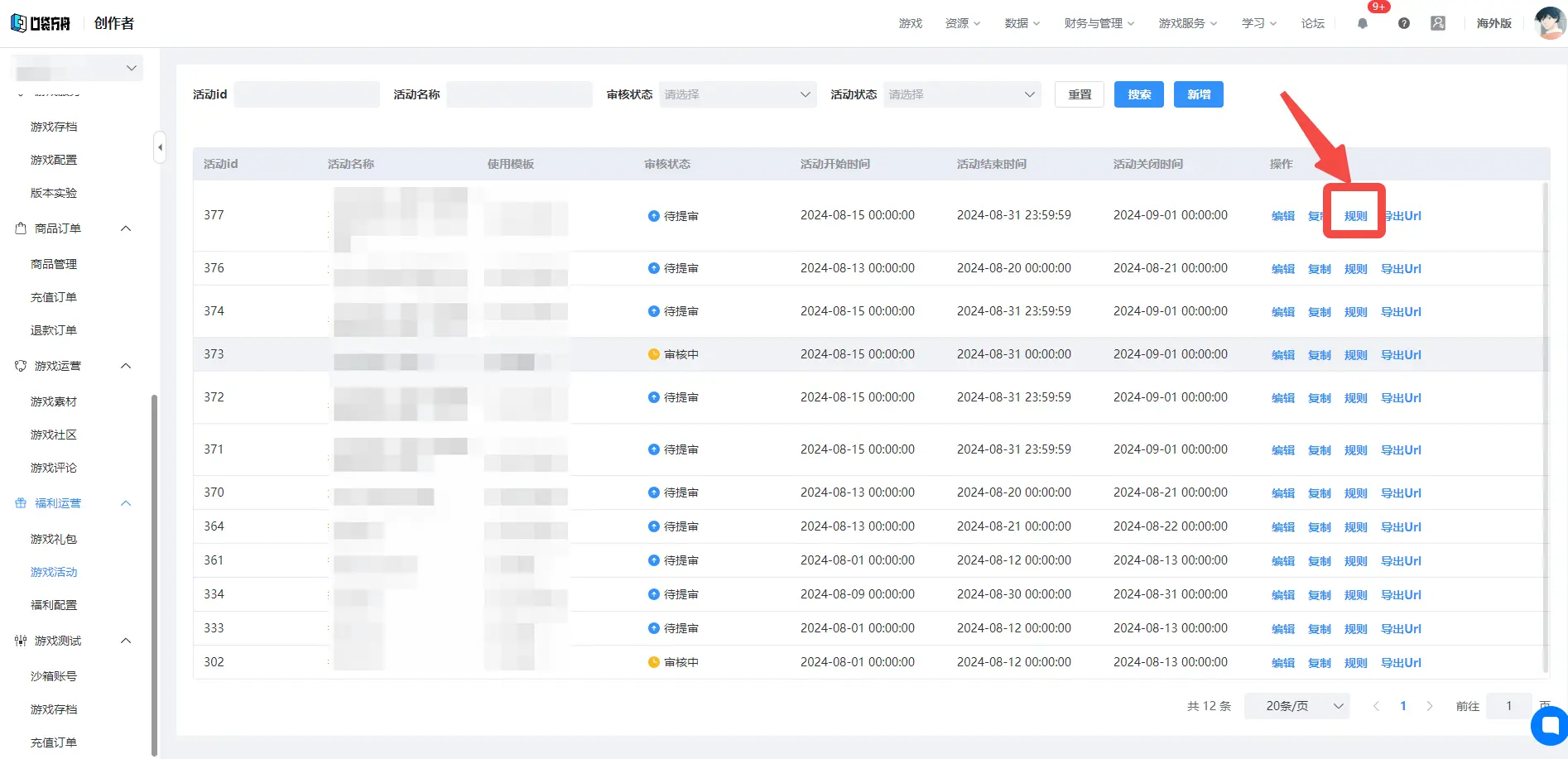Open 游戏活动 in sidebar
Screen dimensions: 1568x759
(x=54, y=572)
